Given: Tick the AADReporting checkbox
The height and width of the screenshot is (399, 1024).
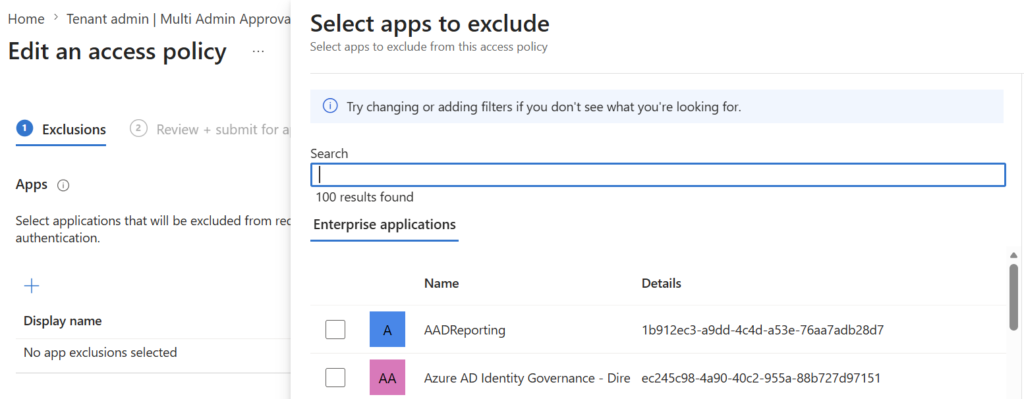Looking at the screenshot, I should 335,330.
